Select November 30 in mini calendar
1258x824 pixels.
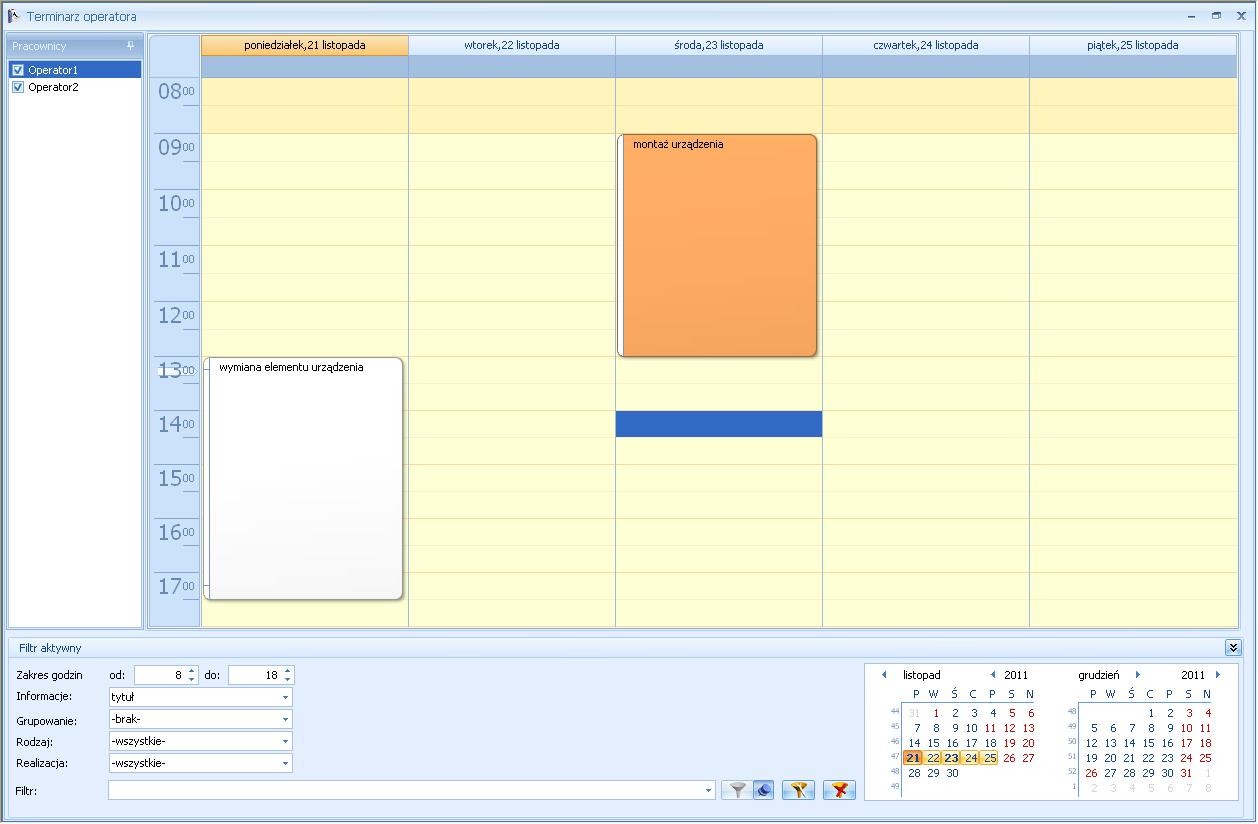(952, 773)
